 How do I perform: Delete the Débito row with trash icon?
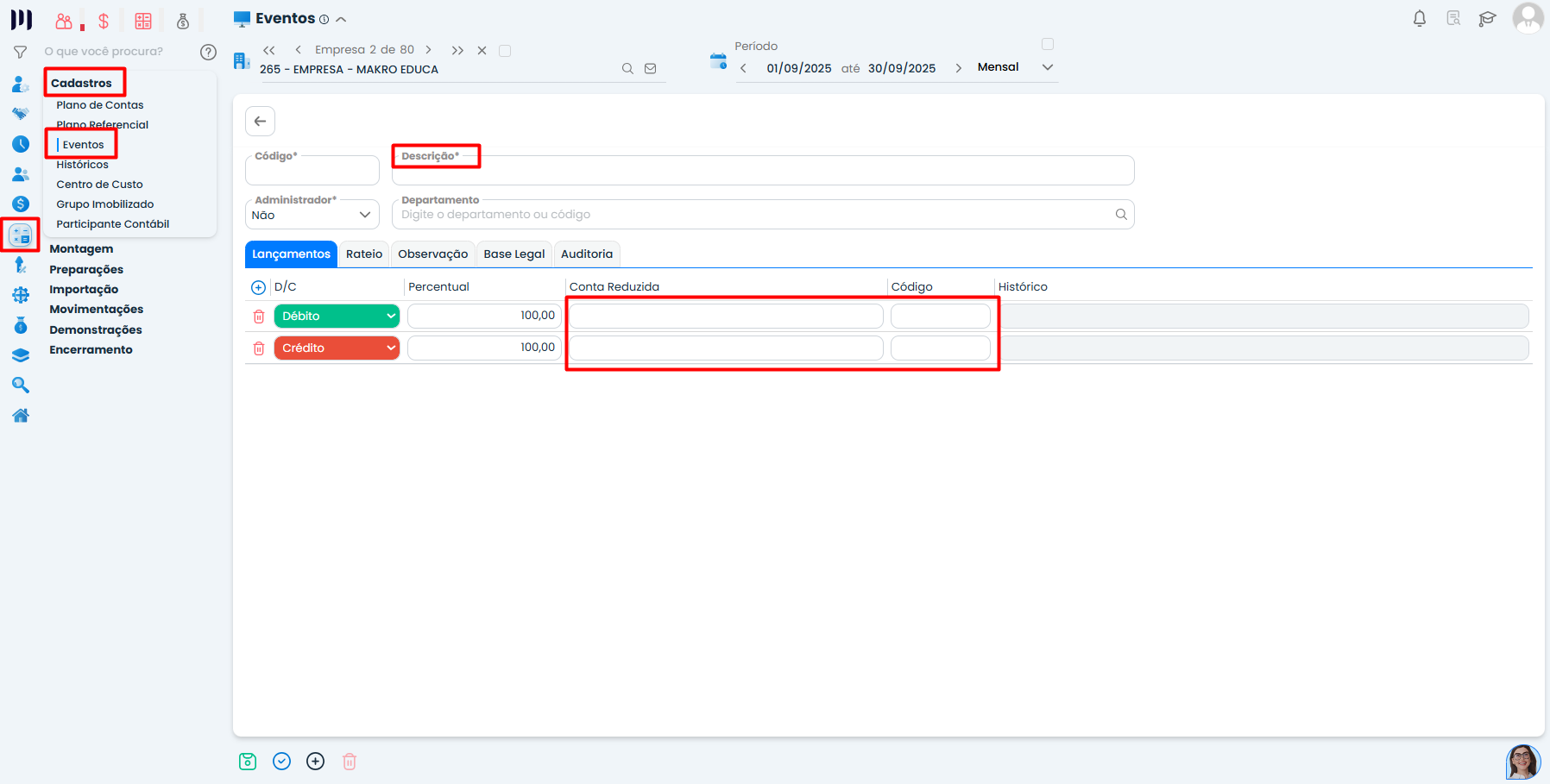[259, 317]
